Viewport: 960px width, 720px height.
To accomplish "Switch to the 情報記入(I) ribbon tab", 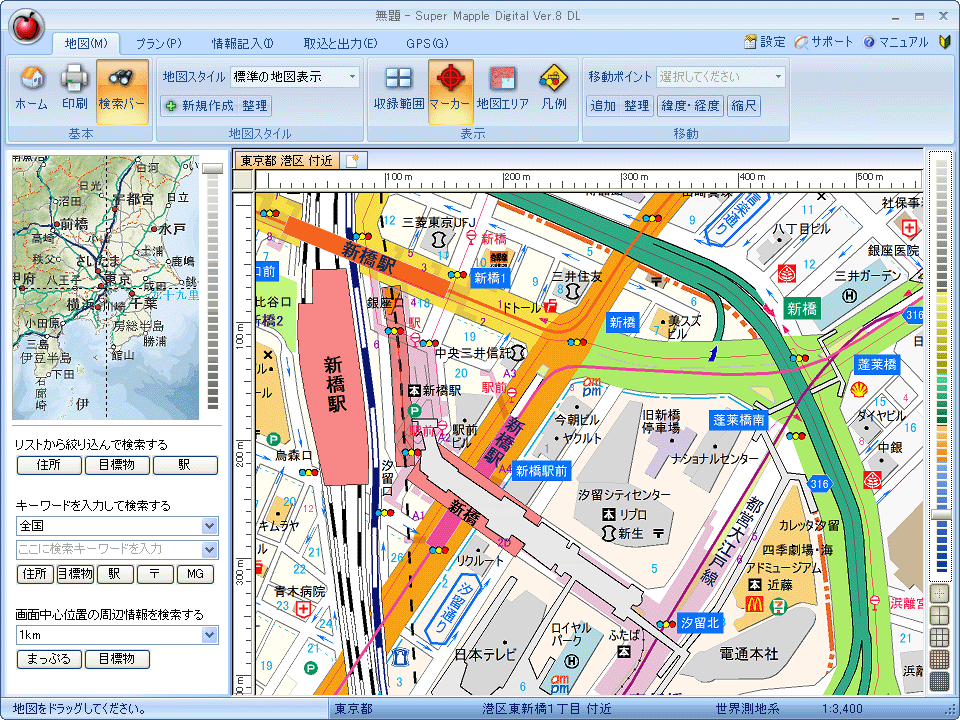I will (242, 43).
